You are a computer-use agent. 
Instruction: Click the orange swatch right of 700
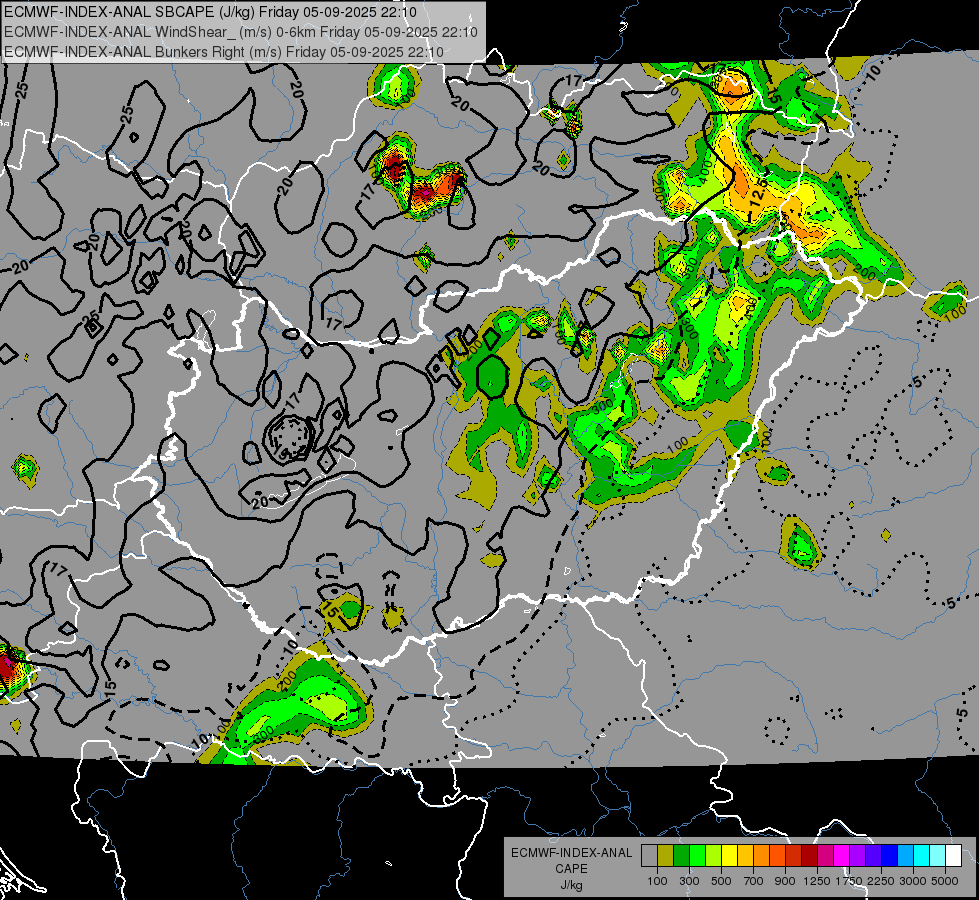[x=761, y=856]
